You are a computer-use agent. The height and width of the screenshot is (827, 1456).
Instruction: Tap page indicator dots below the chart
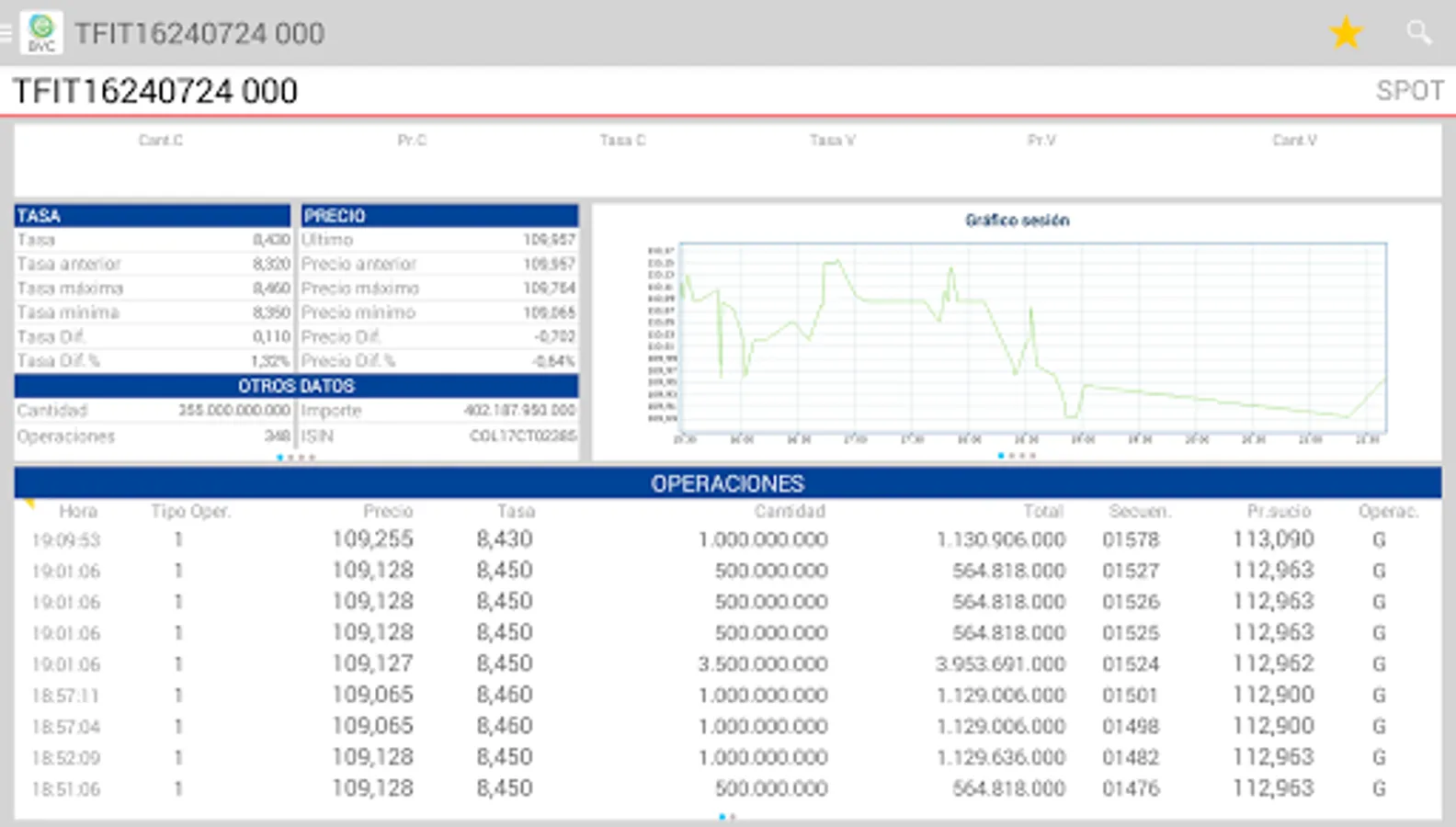(x=1017, y=456)
